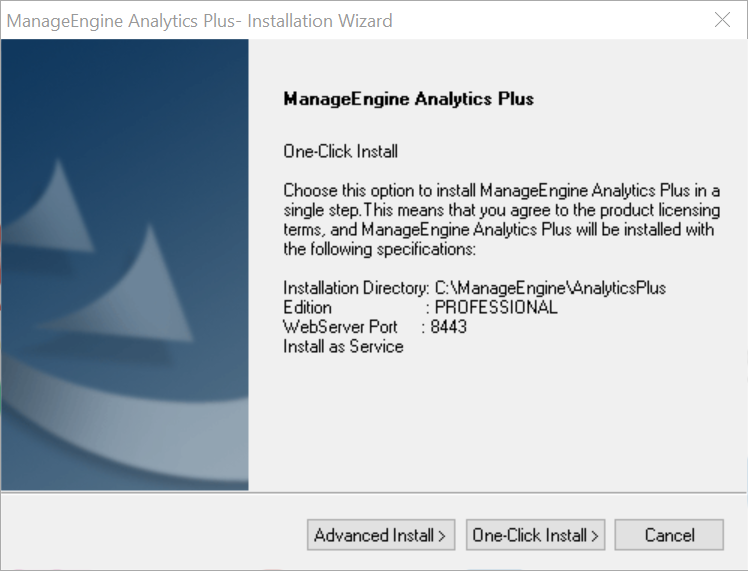Click the C:\ManageEngine\AnalyticsPlus directory path
748x571 pixels.
(550, 288)
